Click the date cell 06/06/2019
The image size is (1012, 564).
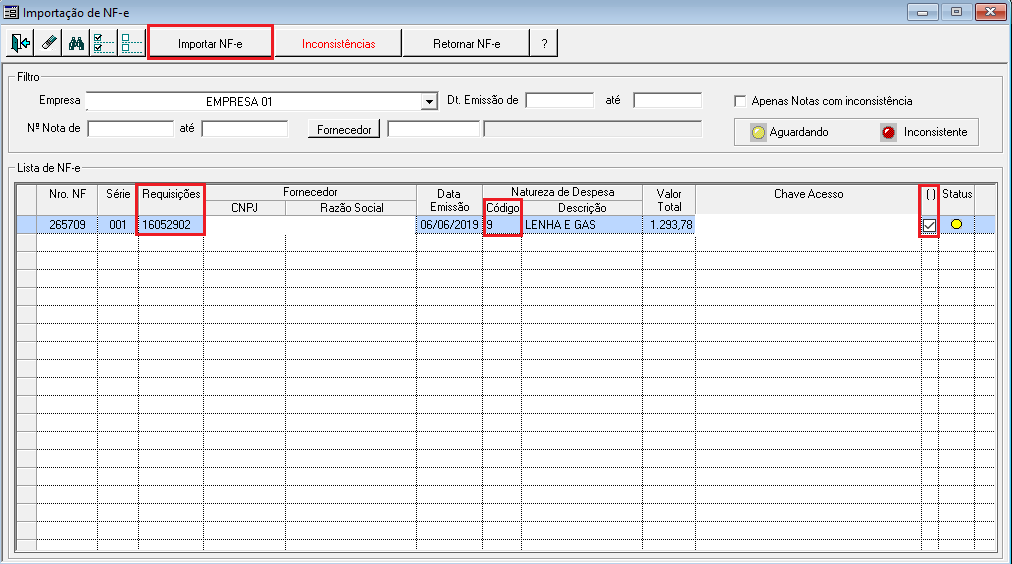coord(449,225)
